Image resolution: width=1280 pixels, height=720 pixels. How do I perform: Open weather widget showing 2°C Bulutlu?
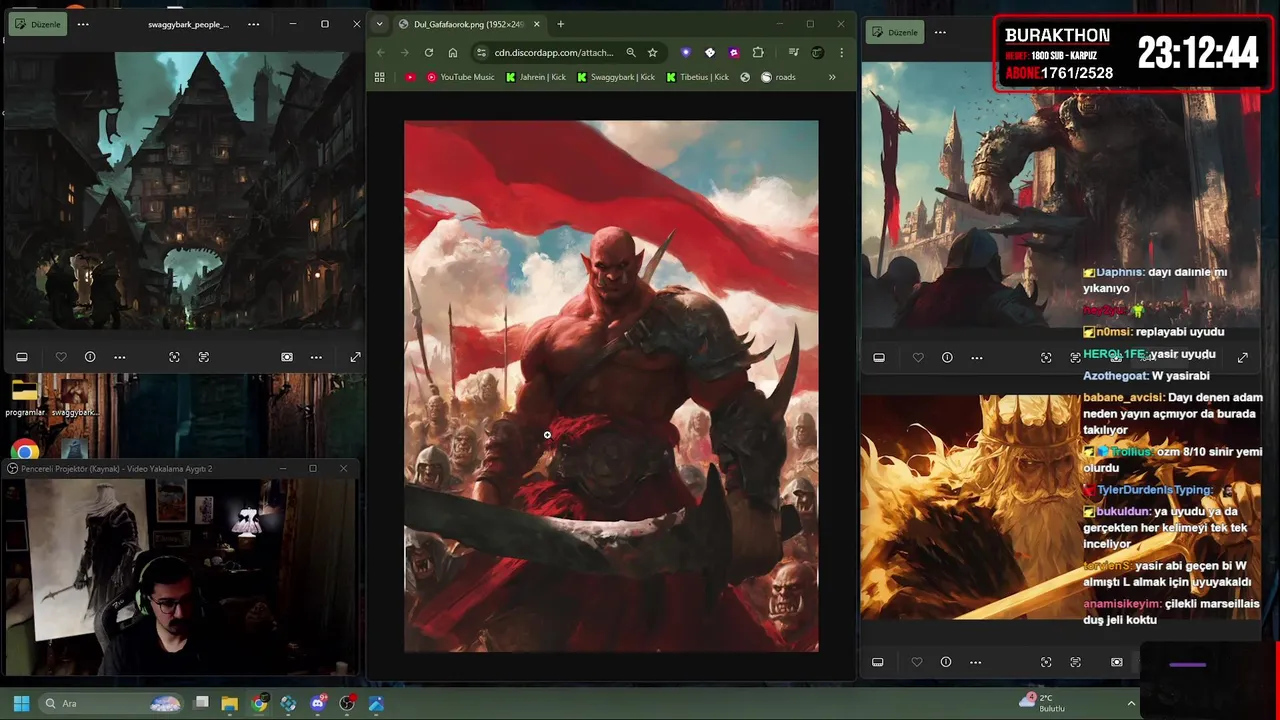pyautogui.click(x=1042, y=703)
